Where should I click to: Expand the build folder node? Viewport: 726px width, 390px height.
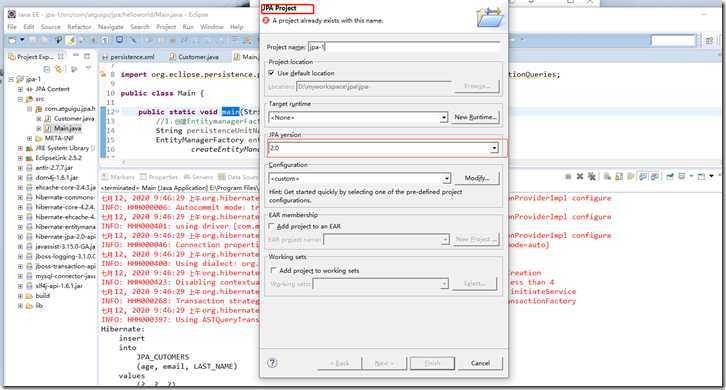pyautogui.click(x=20, y=296)
